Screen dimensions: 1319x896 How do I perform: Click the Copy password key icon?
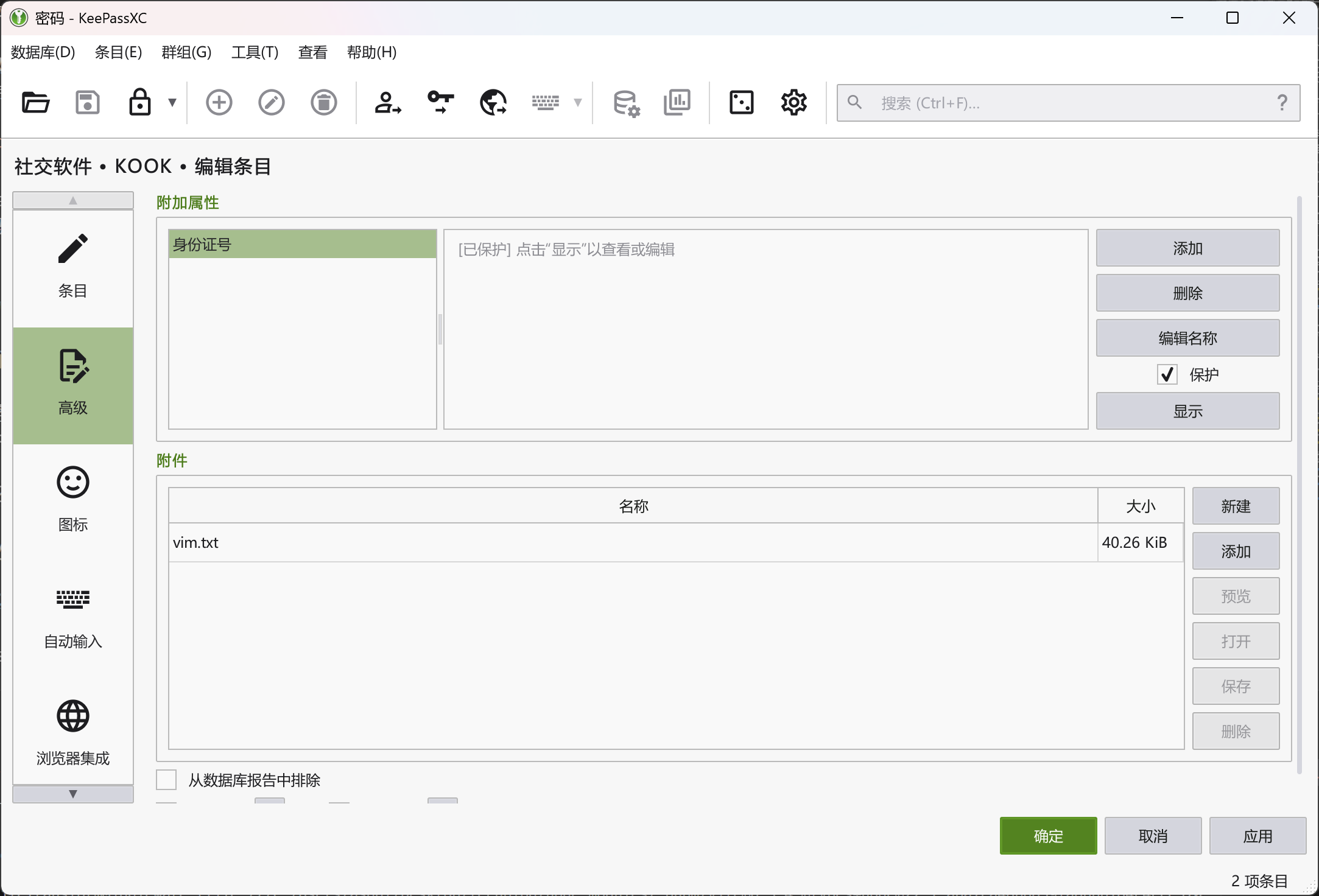tap(440, 102)
